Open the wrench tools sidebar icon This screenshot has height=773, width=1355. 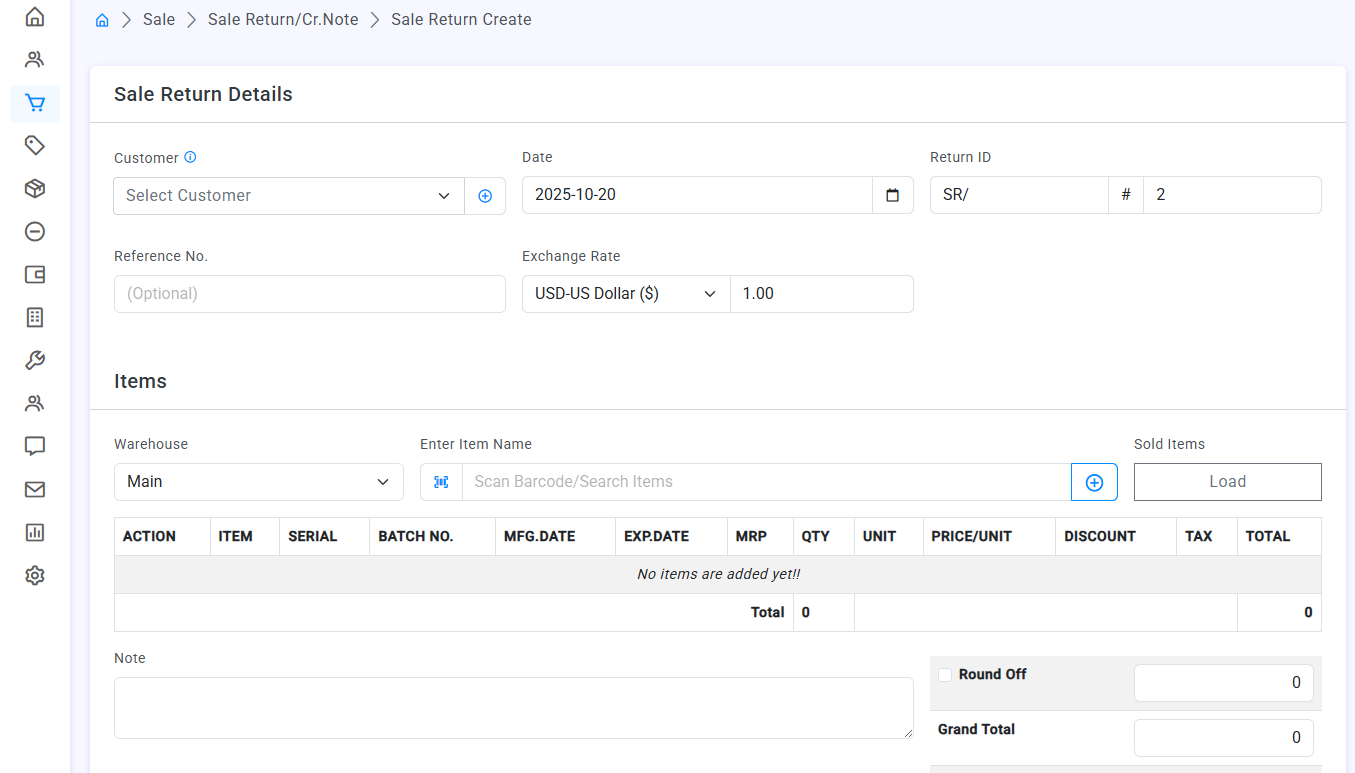click(x=35, y=361)
